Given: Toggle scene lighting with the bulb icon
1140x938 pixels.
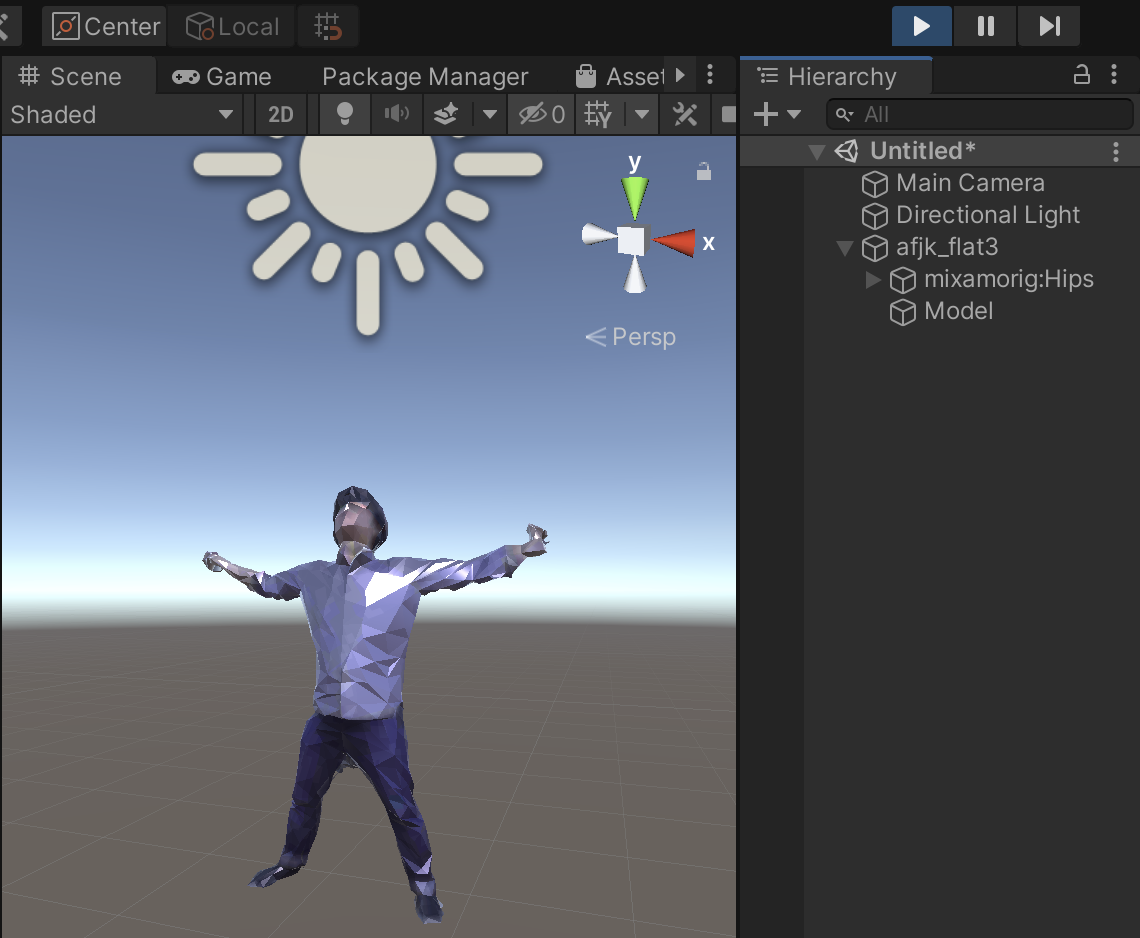Looking at the screenshot, I should pyautogui.click(x=343, y=114).
